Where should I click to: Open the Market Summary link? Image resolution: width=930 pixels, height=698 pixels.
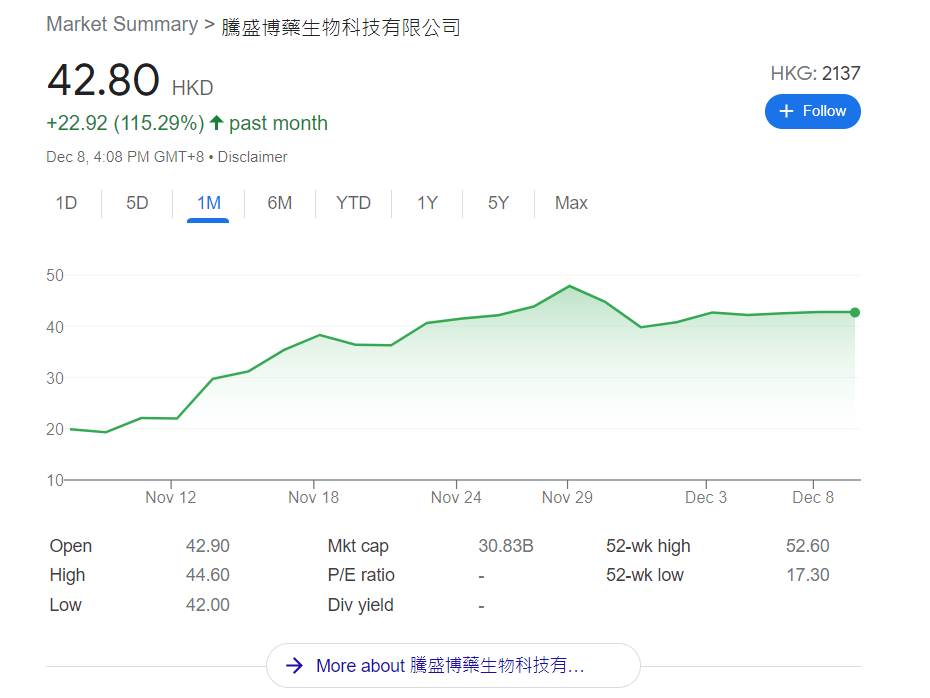click(x=122, y=24)
